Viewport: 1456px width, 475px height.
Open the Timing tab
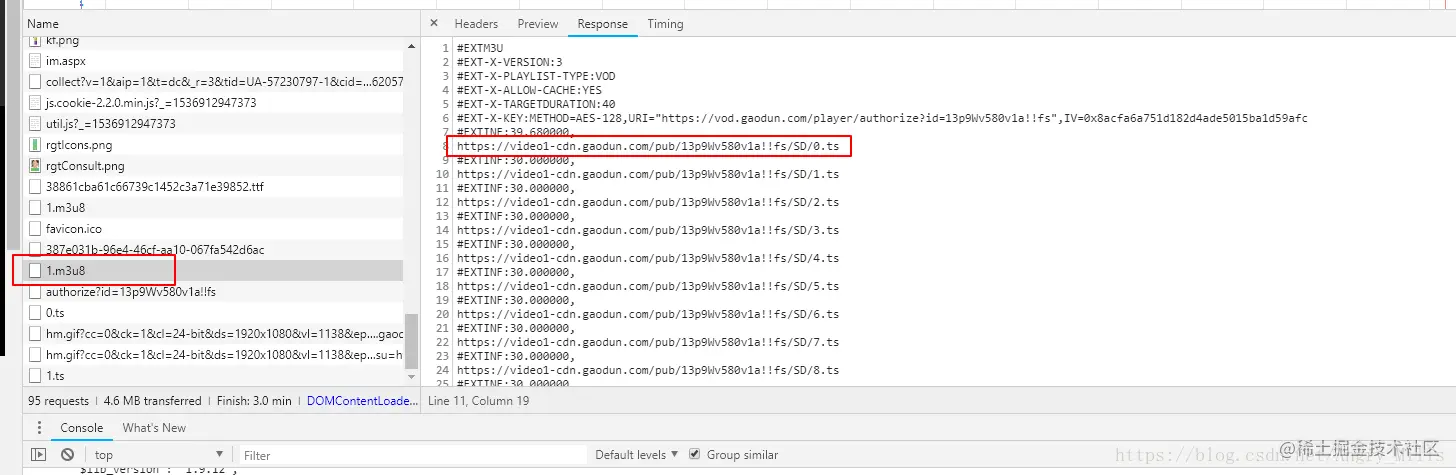[665, 24]
